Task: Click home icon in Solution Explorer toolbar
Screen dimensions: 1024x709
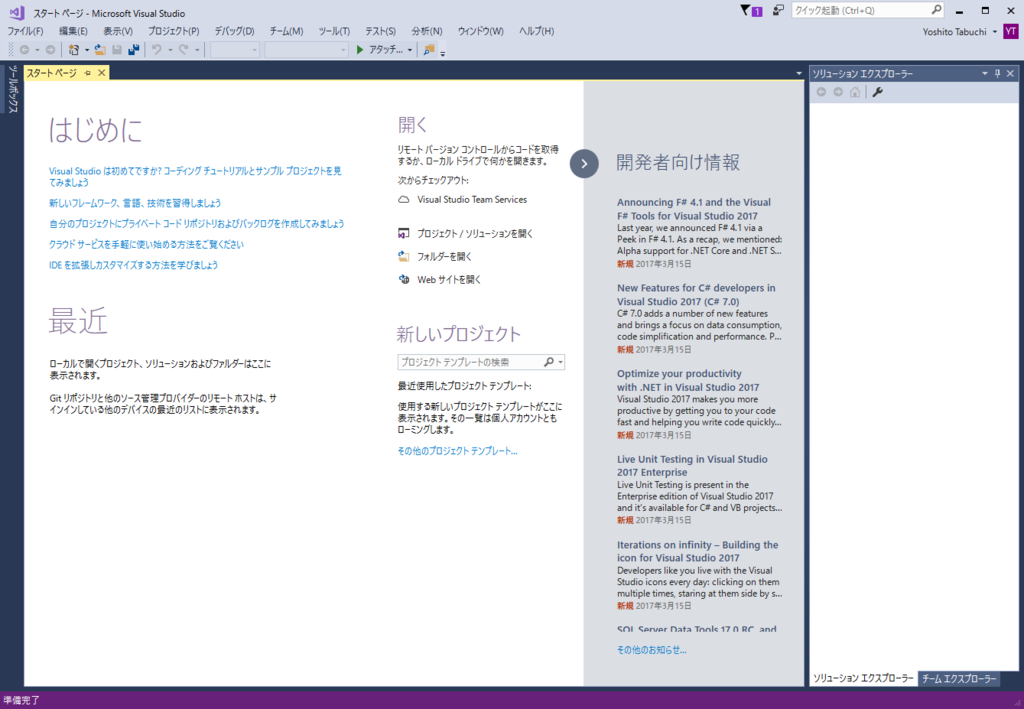Action: click(x=855, y=93)
